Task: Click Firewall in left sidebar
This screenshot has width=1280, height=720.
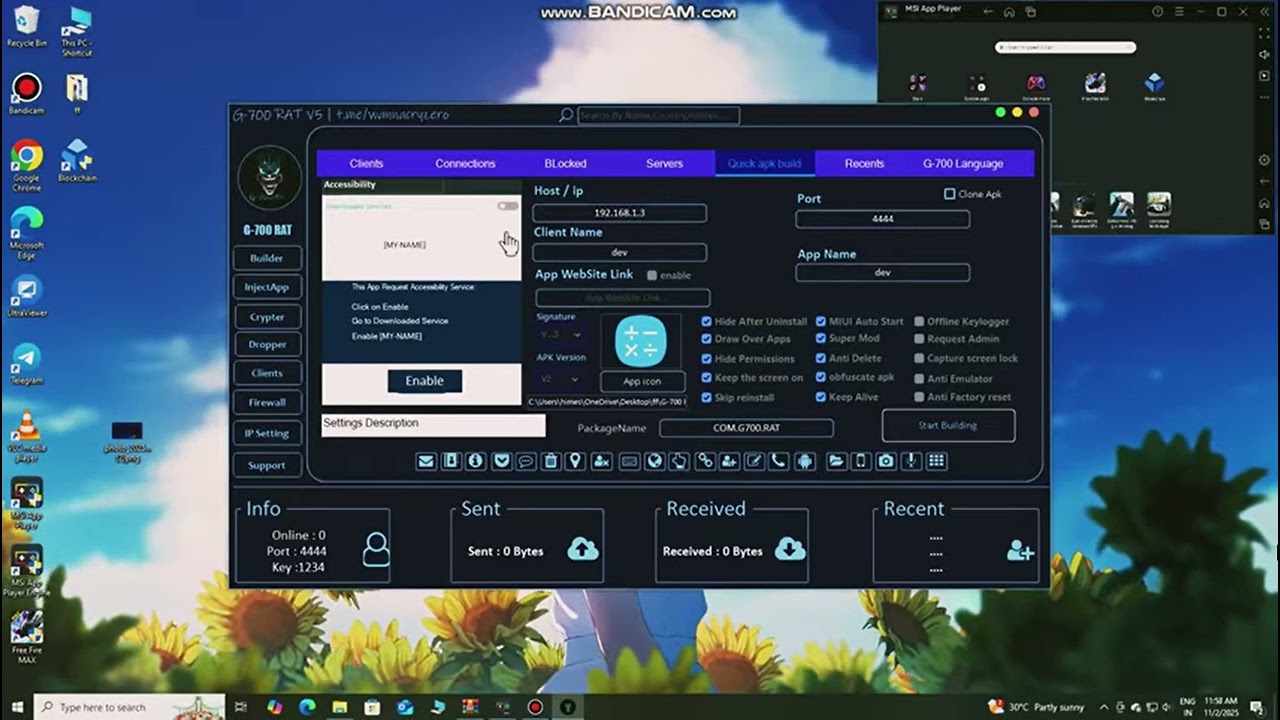Action: pos(267,402)
